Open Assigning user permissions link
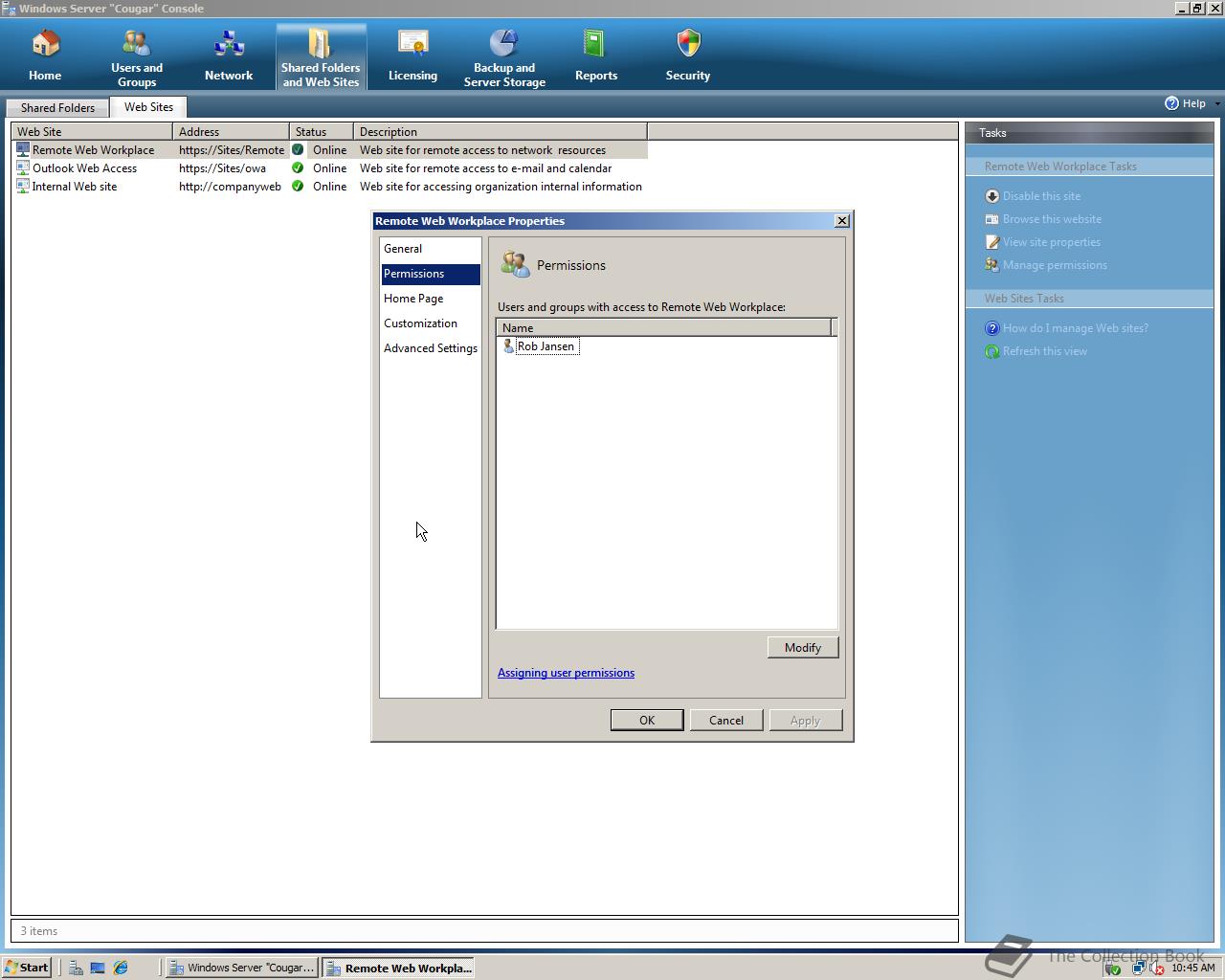 566,673
